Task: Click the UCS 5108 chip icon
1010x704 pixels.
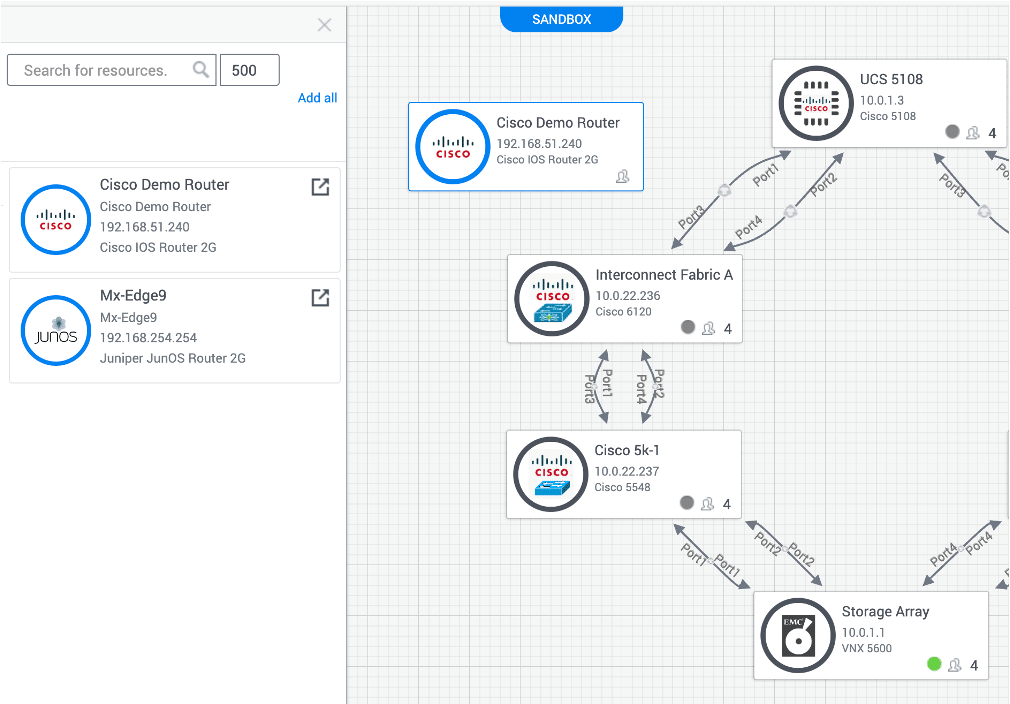Action: pos(816,103)
